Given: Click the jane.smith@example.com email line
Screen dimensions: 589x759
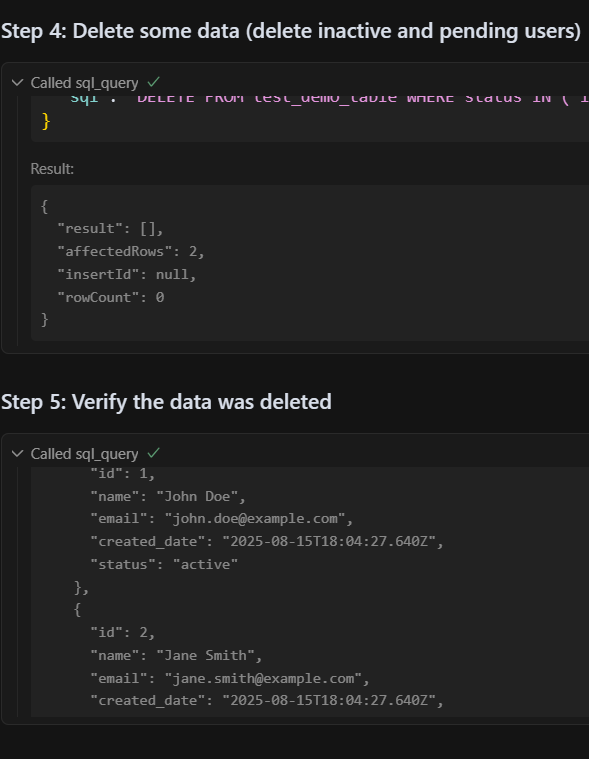Looking at the screenshot, I should 229,679.
